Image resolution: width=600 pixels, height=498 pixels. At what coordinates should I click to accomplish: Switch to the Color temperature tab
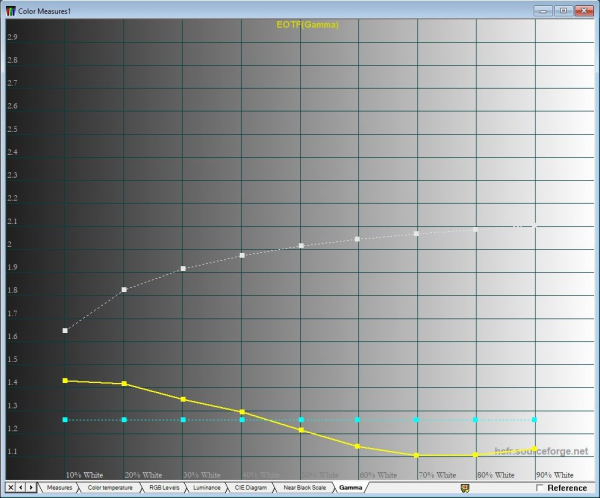coord(110,488)
